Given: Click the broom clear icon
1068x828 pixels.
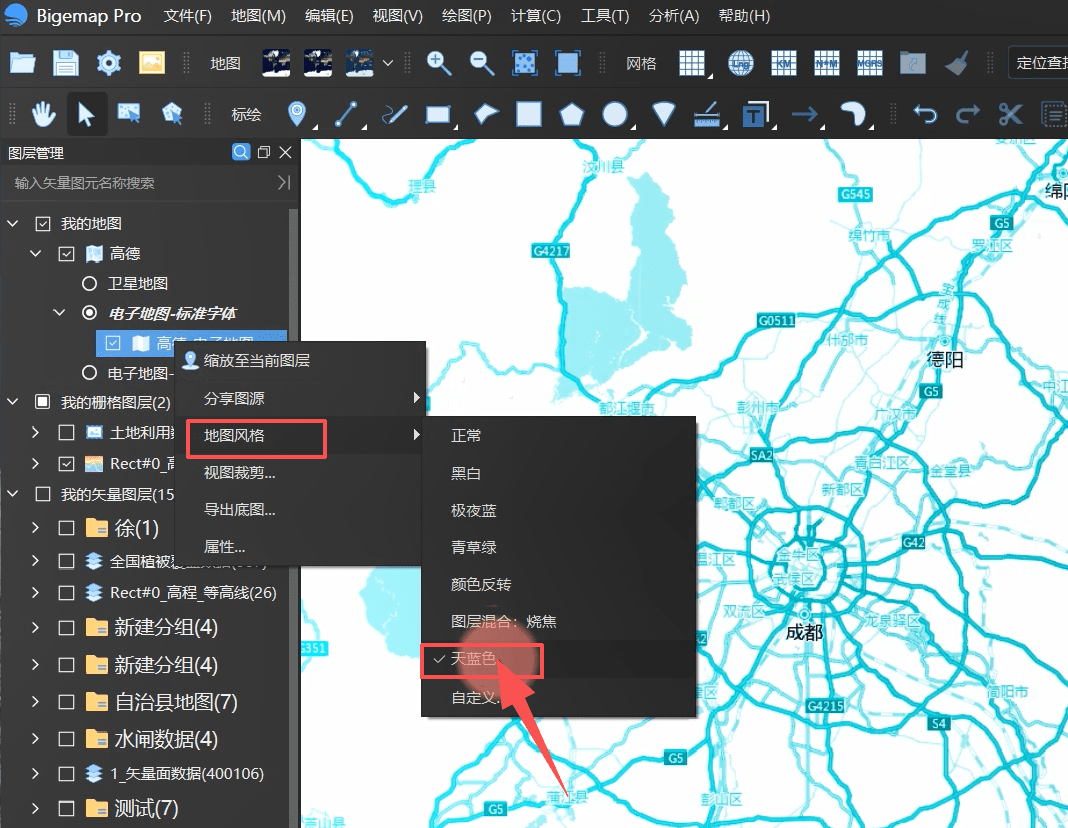Looking at the screenshot, I should coord(957,63).
